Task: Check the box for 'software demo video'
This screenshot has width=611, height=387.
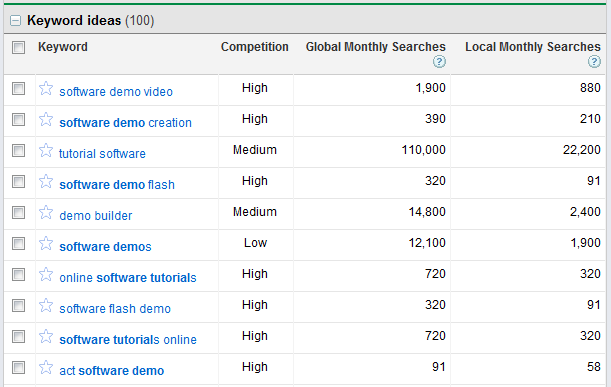Action: pos(18,88)
